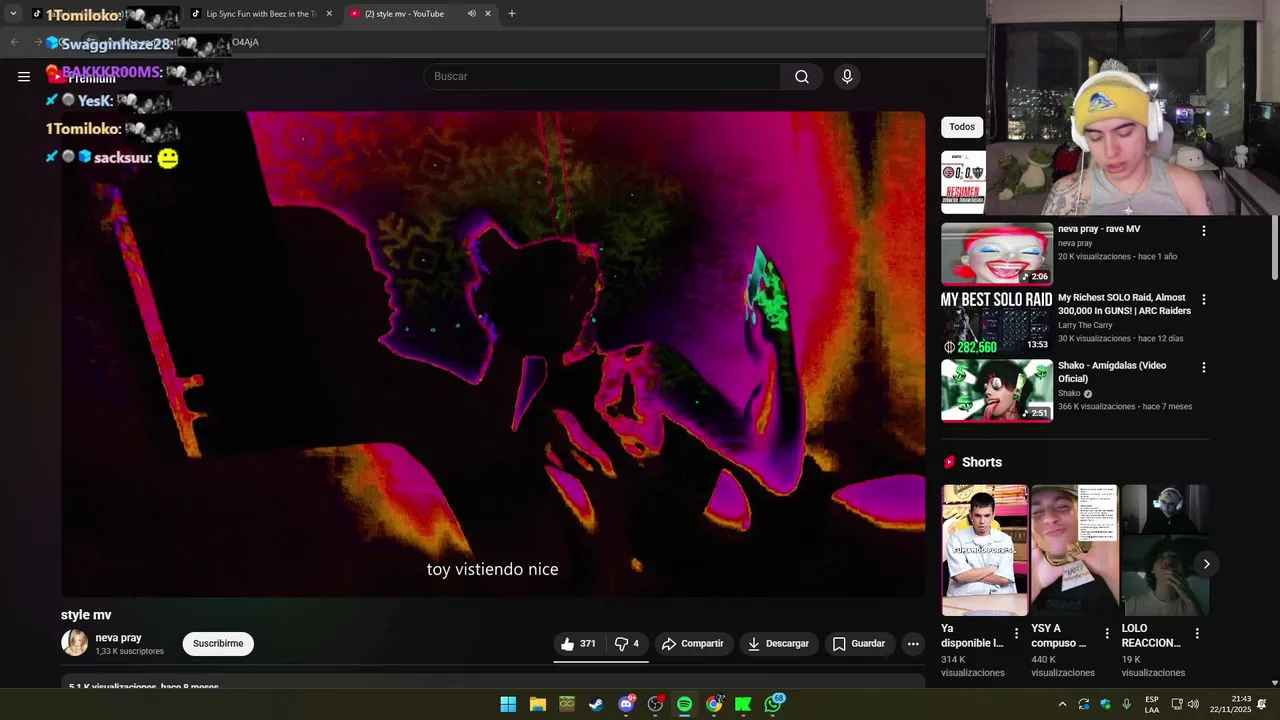Open the notifications bell in tray
This screenshot has height=720, width=1280.
click(x=1262, y=704)
